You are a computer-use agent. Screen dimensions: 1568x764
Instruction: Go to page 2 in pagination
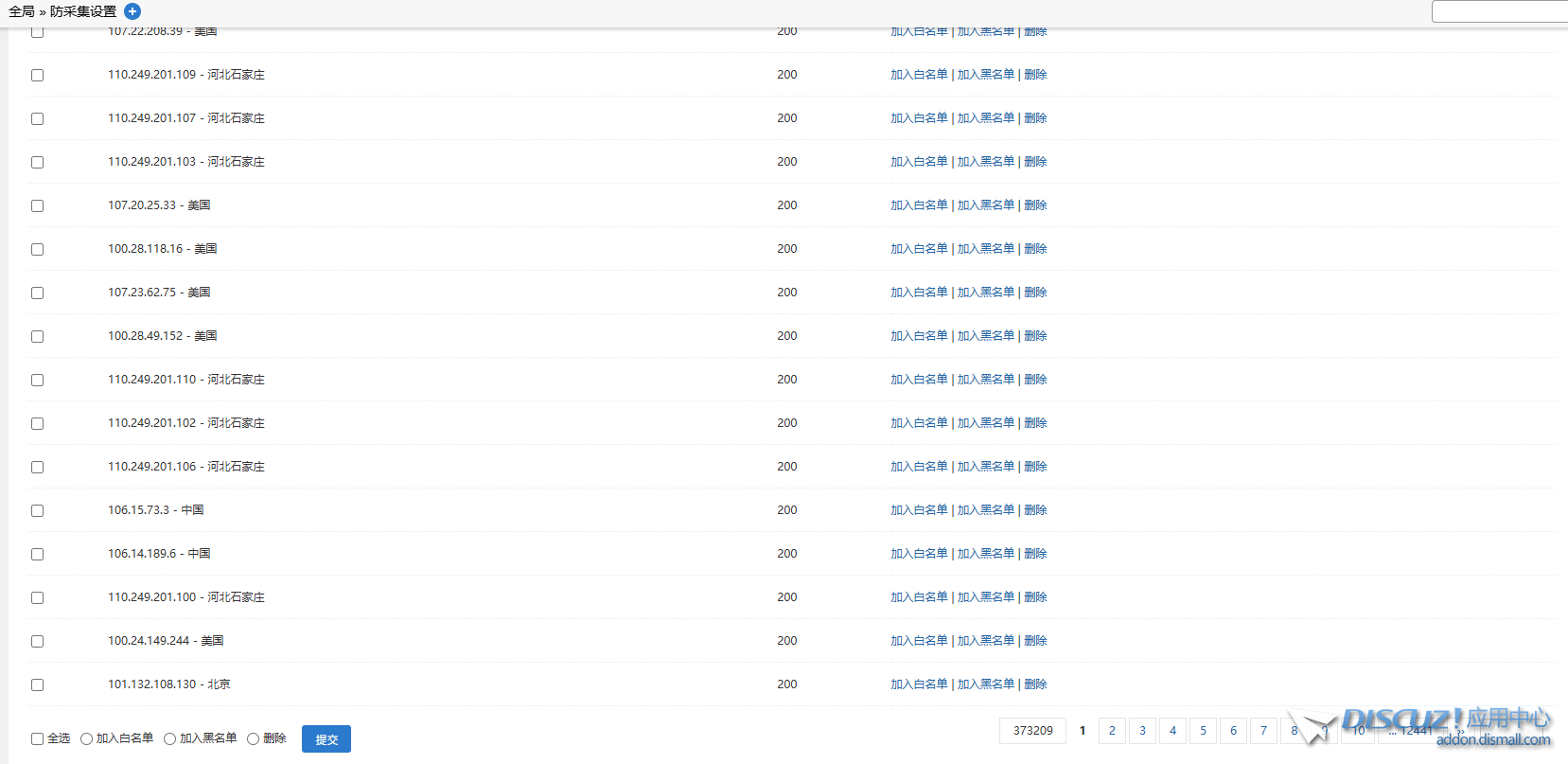pyautogui.click(x=1112, y=731)
